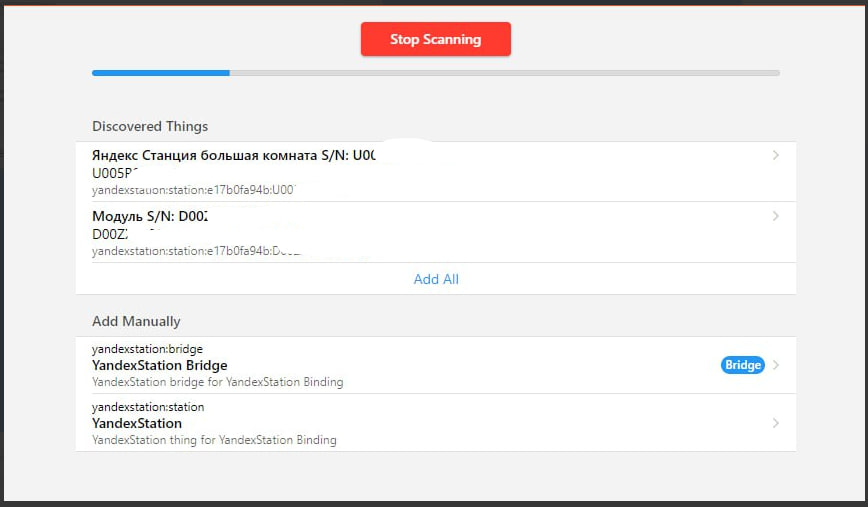Click the 'YandexStation thing for YandexStation Binding' description

[214, 440]
